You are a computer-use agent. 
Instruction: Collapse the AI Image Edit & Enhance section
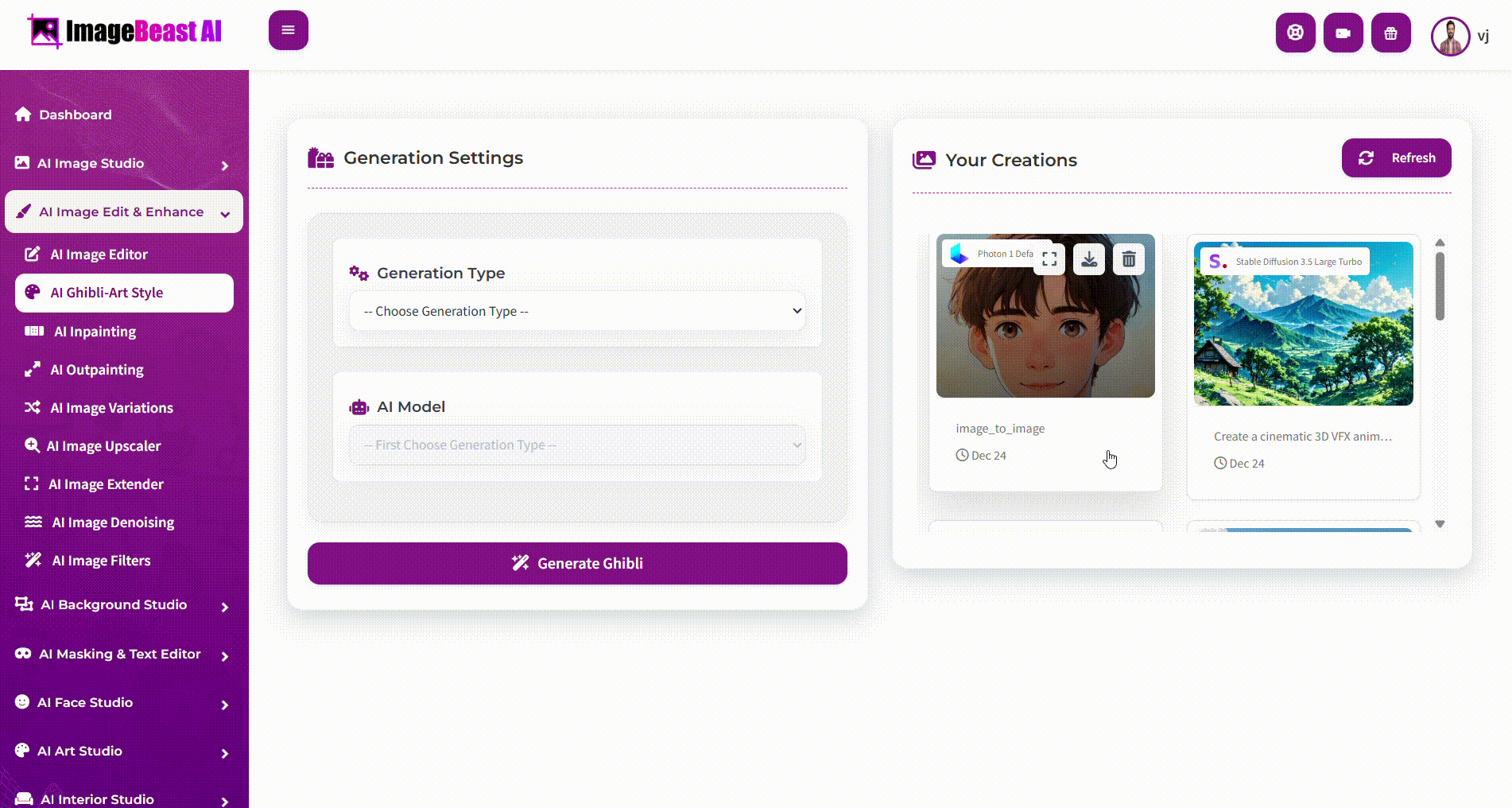click(124, 212)
